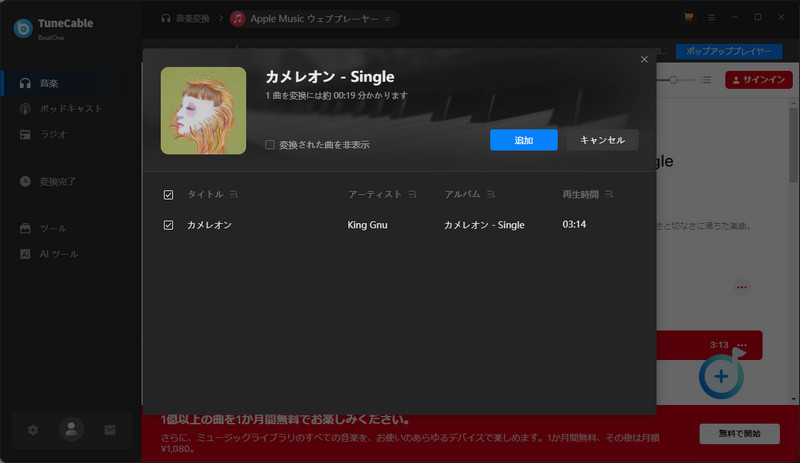Sort by 再生時間 column icon
The image size is (800, 463).
coord(609,194)
